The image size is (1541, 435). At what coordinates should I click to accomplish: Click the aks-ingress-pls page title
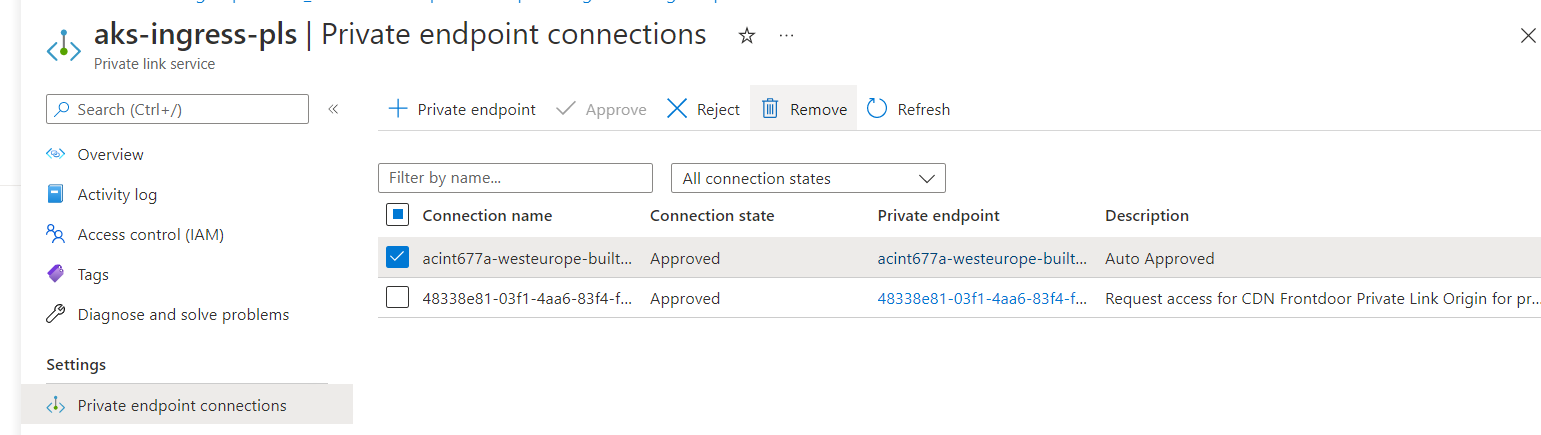tap(195, 34)
